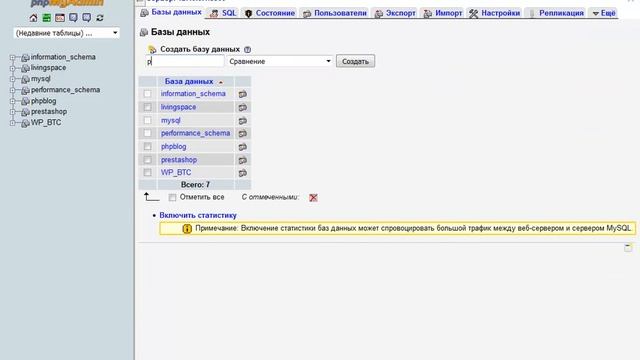Click database icon beside phpblog in sidebar

click(x=25, y=102)
